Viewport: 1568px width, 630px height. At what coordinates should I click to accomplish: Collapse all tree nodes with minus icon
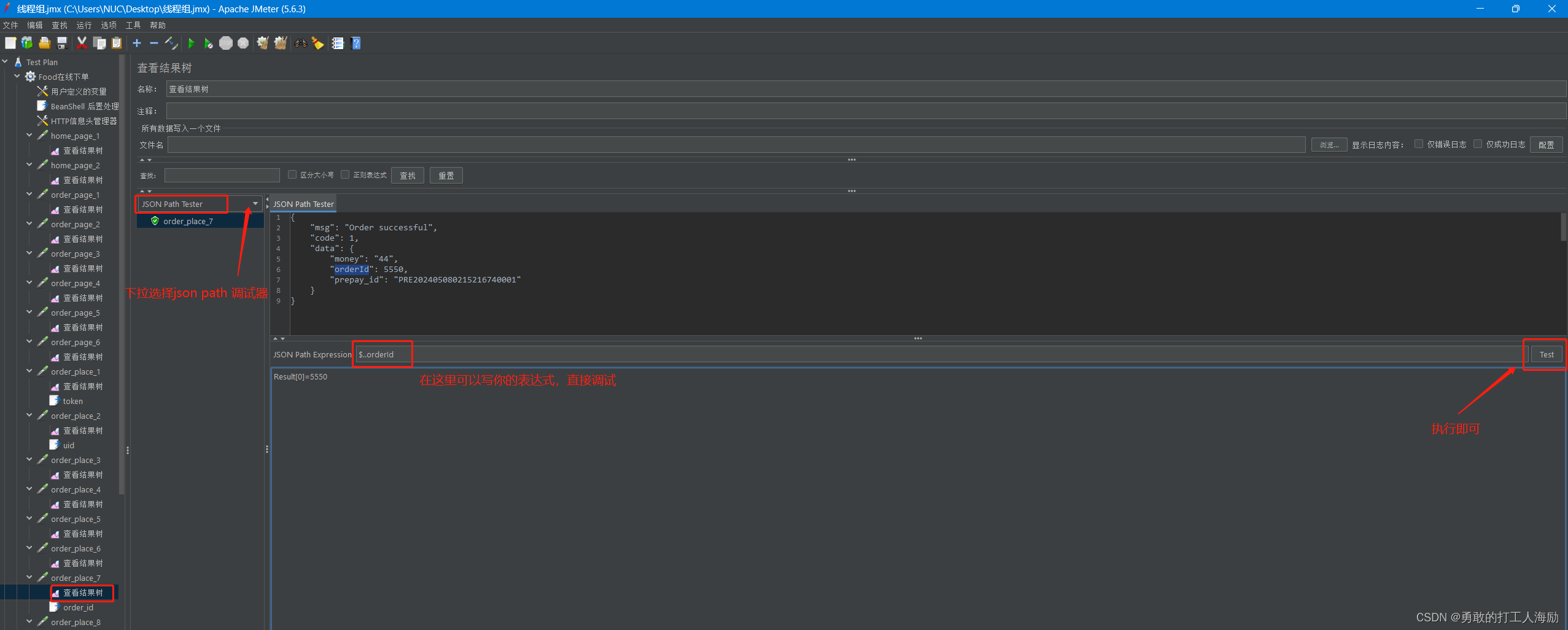[154, 43]
